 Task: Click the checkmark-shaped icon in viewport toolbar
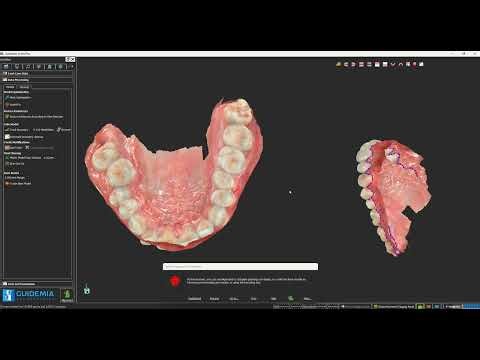pyautogui.click(x=393, y=64)
